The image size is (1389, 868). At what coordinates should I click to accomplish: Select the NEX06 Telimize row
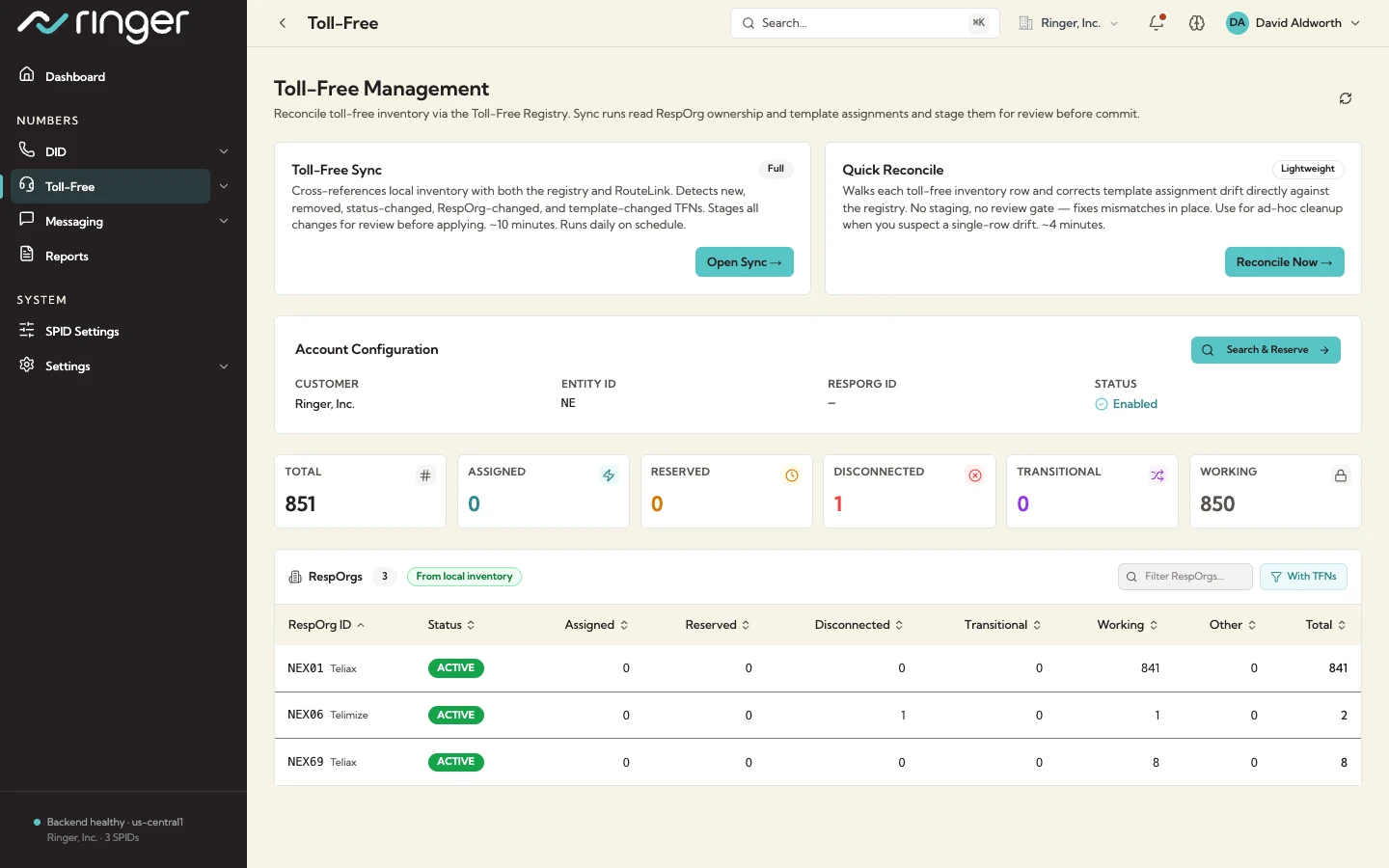point(818,716)
